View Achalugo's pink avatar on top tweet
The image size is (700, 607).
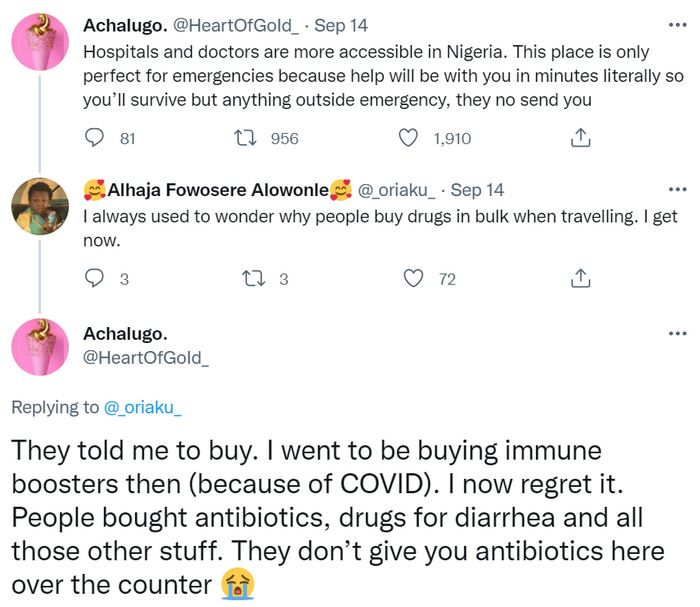coord(40,42)
